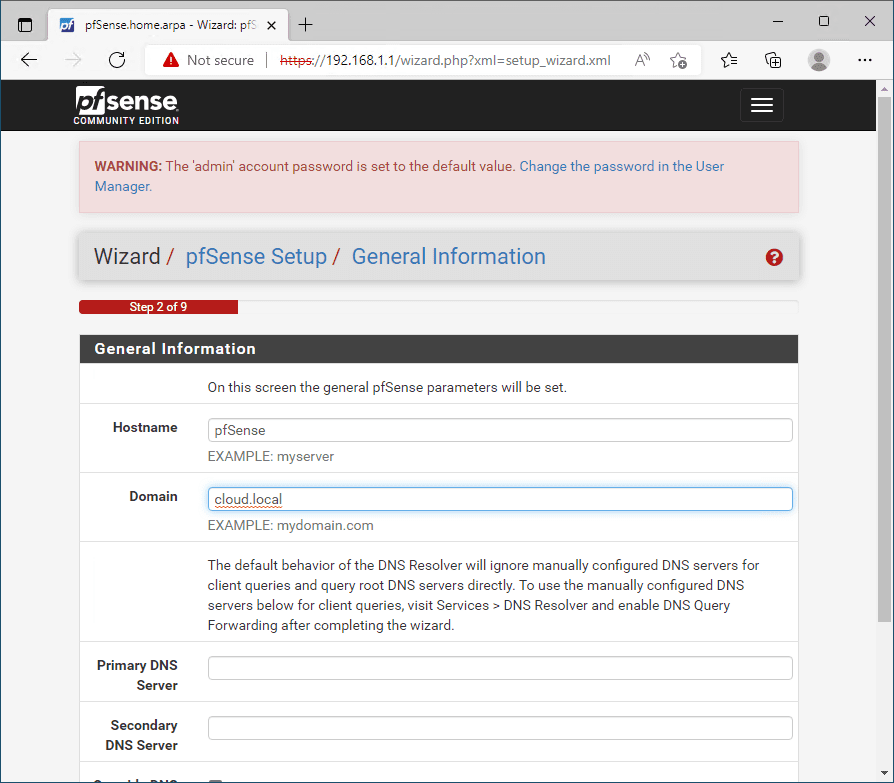Open the hamburger navigation menu

tap(761, 105)
